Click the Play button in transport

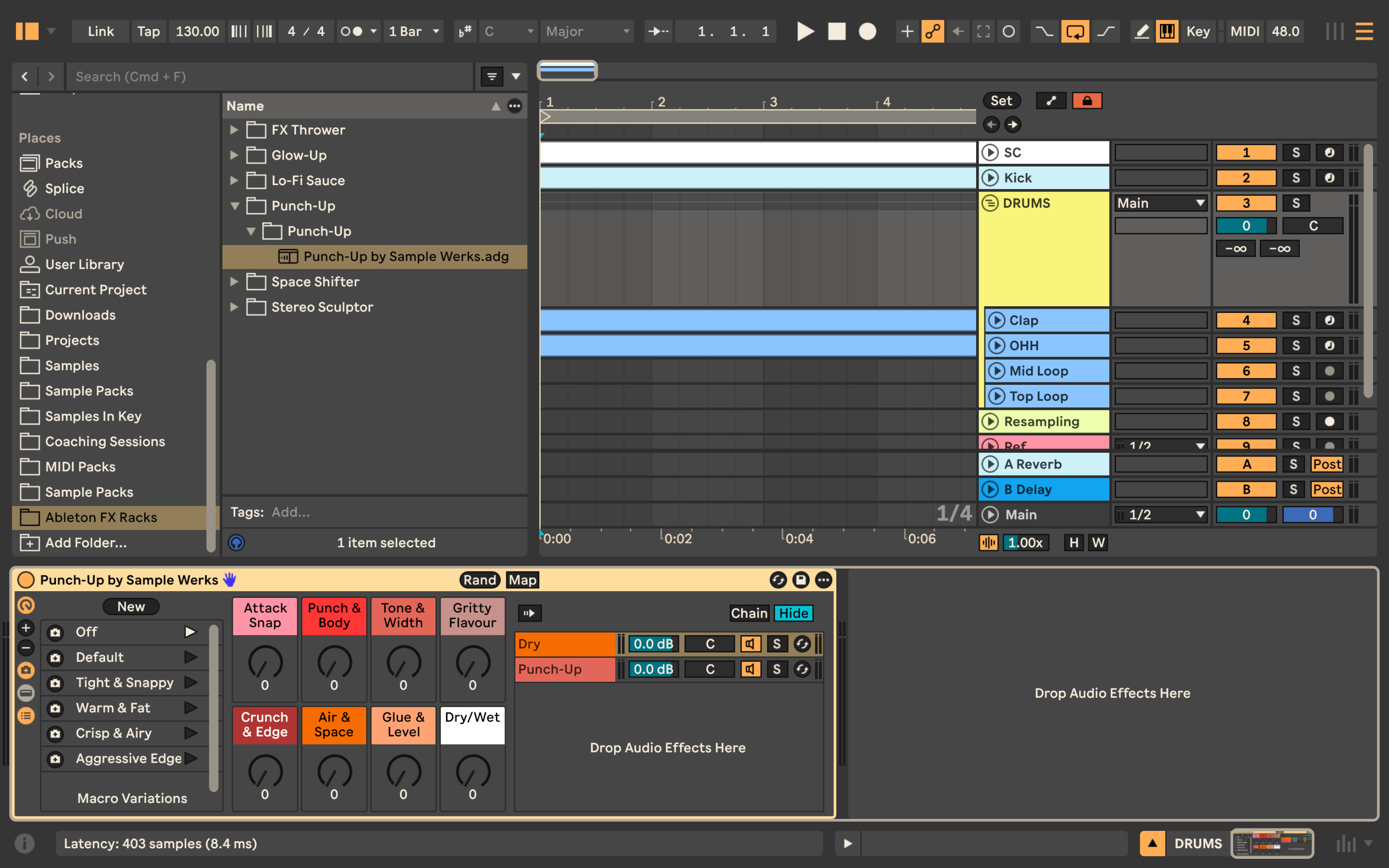805,31
